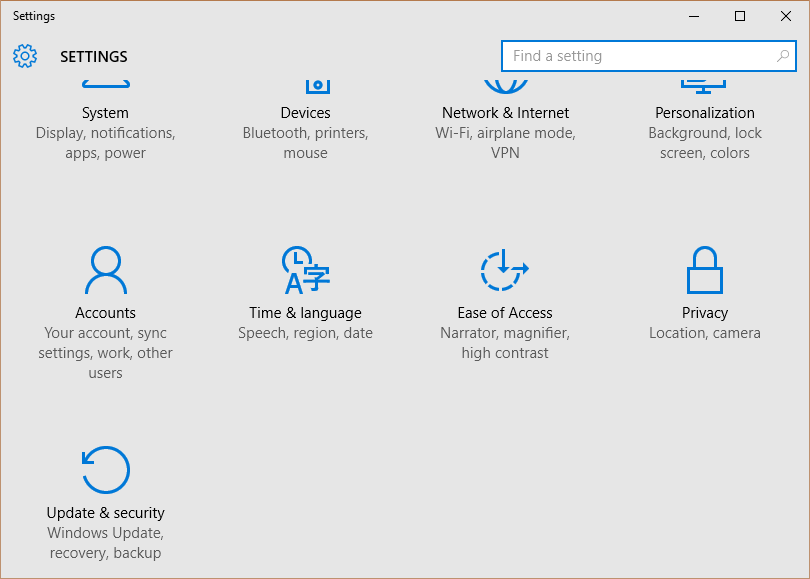Image resolution: width=810 pixels, height=579 pixels.
Task: Open the Network & Internet label
Action: 505,113
